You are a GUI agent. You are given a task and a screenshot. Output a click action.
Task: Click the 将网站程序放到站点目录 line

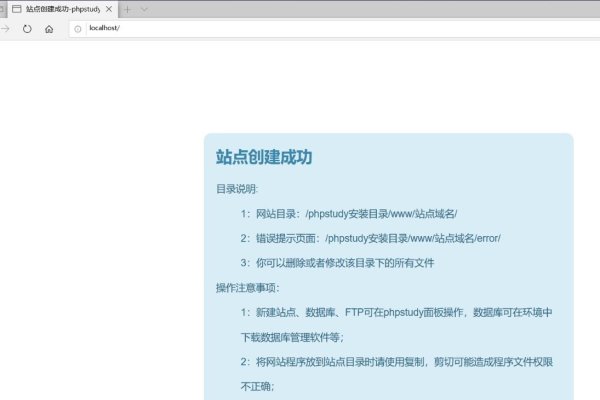397,362
